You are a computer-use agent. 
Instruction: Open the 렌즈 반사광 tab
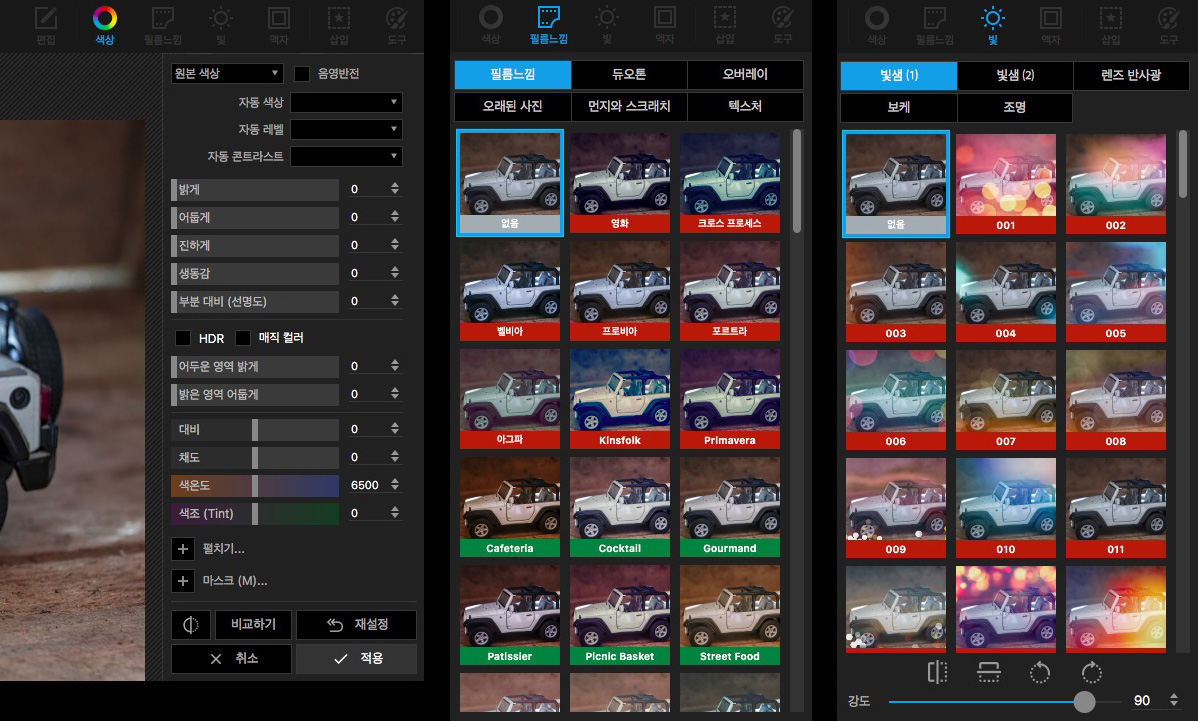1131,75
